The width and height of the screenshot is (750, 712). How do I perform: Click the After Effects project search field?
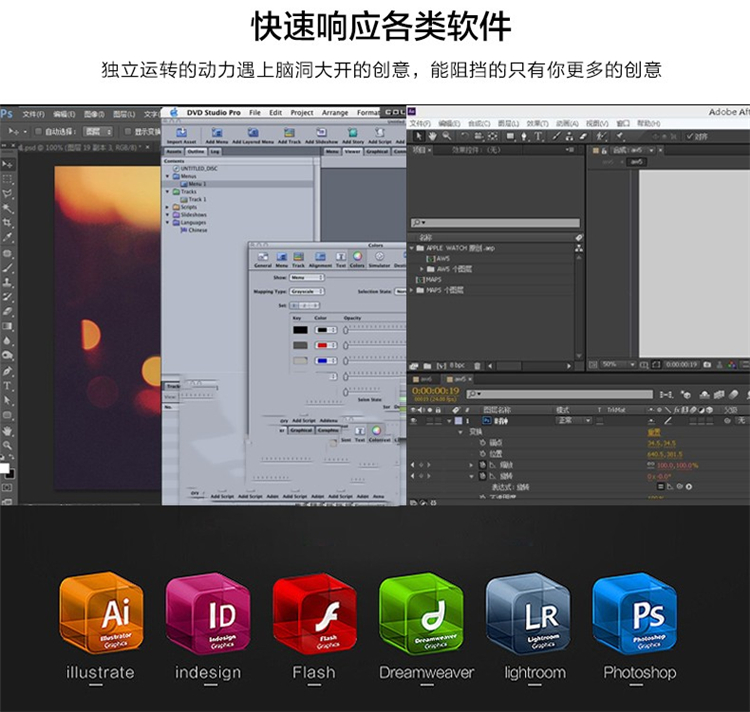click(494, 223)
